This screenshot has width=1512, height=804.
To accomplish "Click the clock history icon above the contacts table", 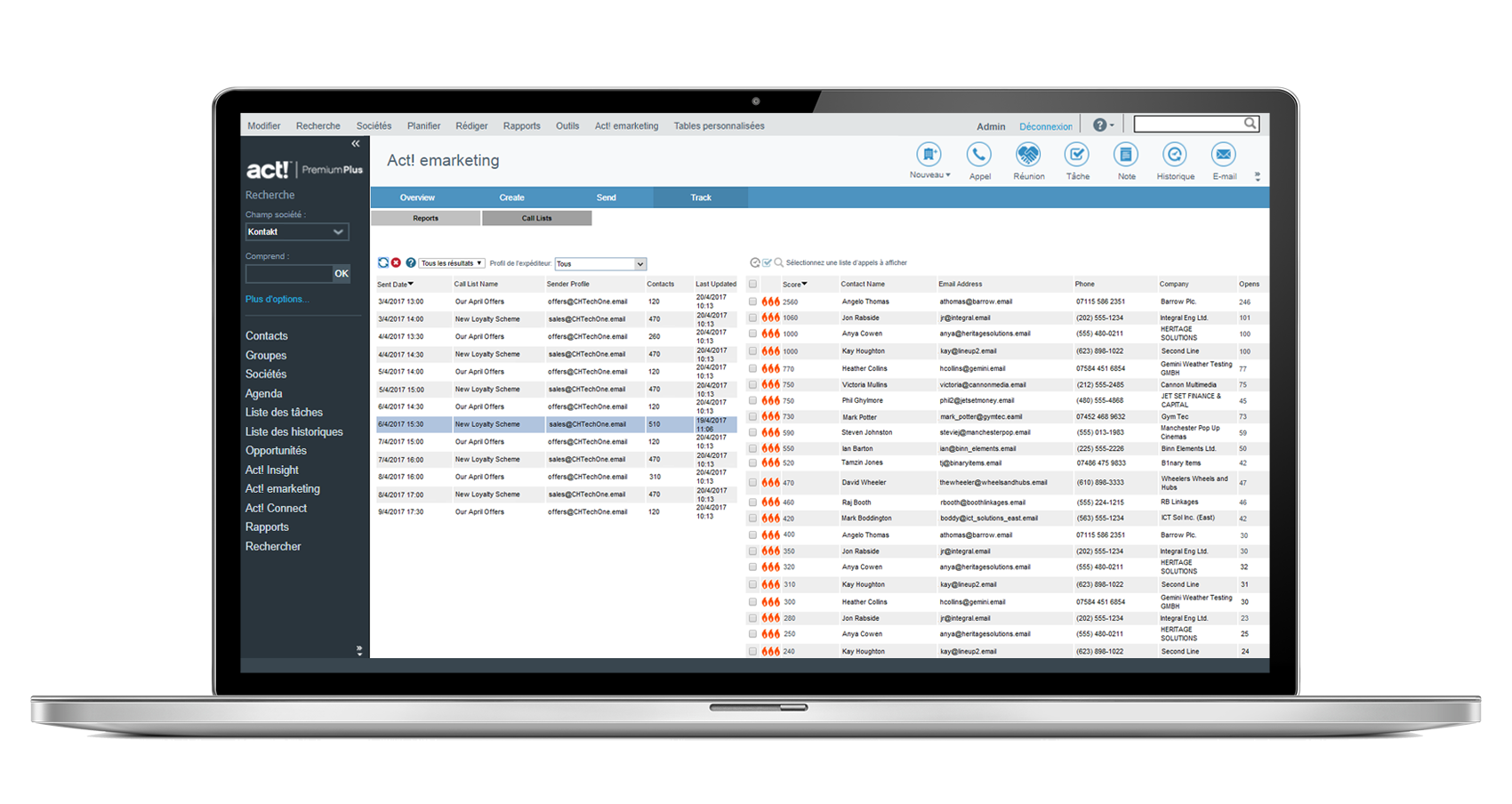I will [755, 263].
